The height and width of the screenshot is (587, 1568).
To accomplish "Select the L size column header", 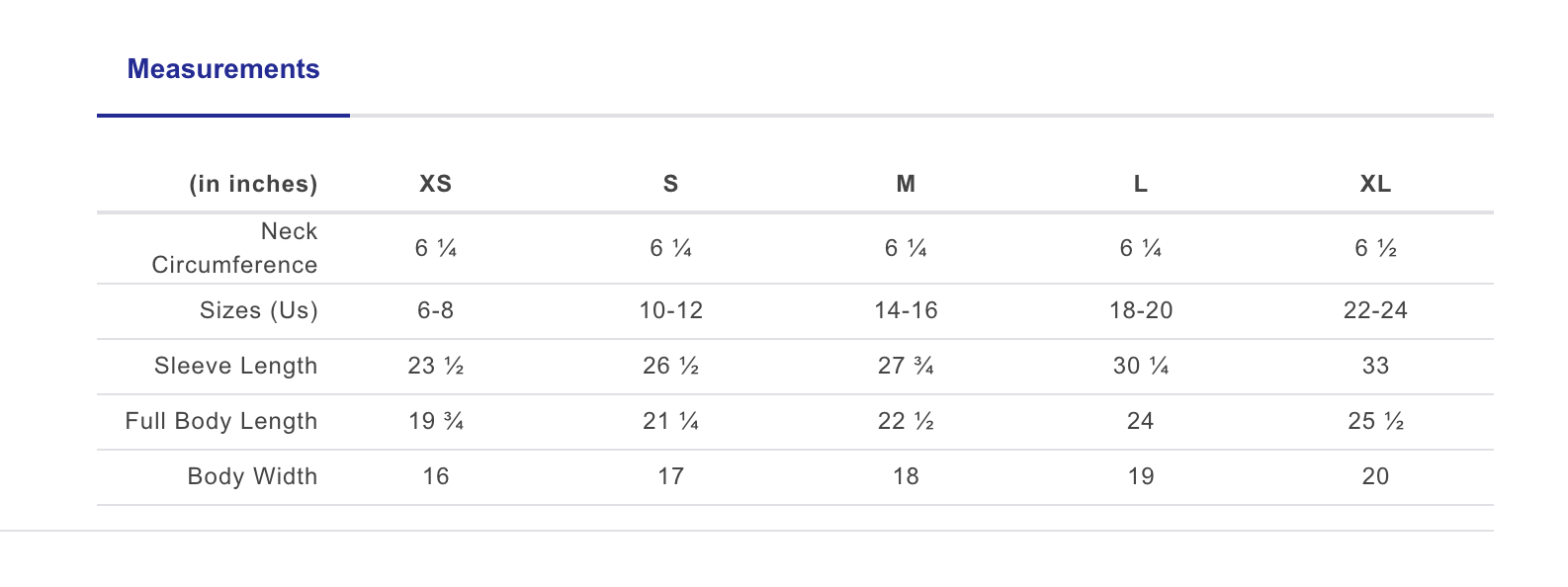I will point(1140,184).
